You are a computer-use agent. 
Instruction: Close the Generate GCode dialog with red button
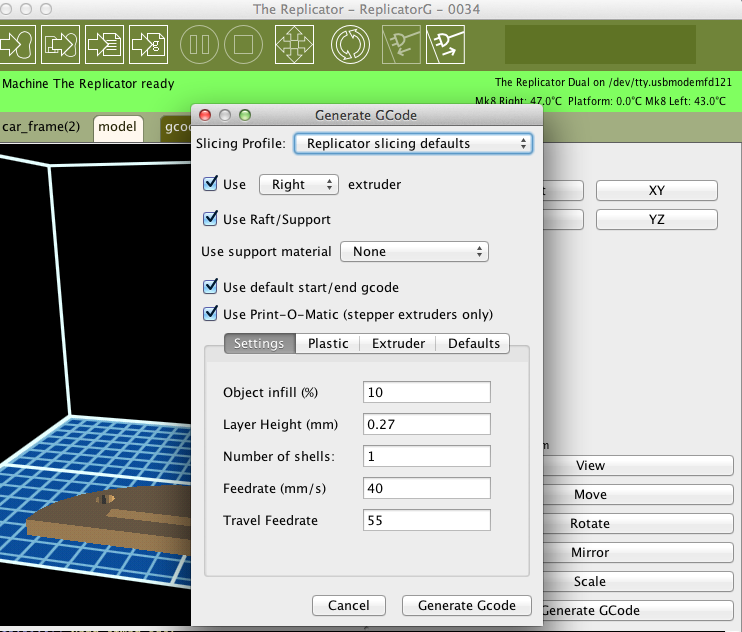tap(205, 115)
